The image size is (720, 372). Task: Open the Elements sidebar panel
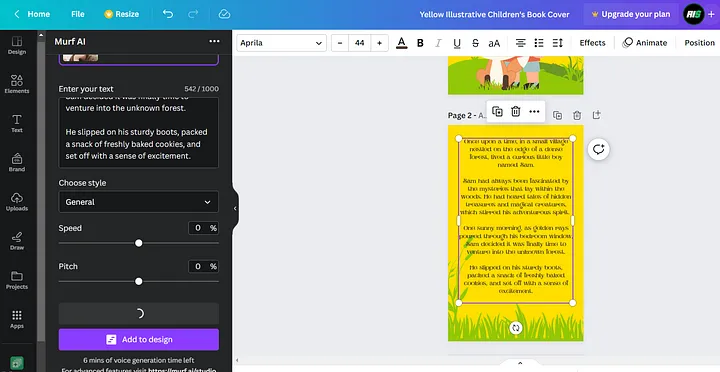17,84
